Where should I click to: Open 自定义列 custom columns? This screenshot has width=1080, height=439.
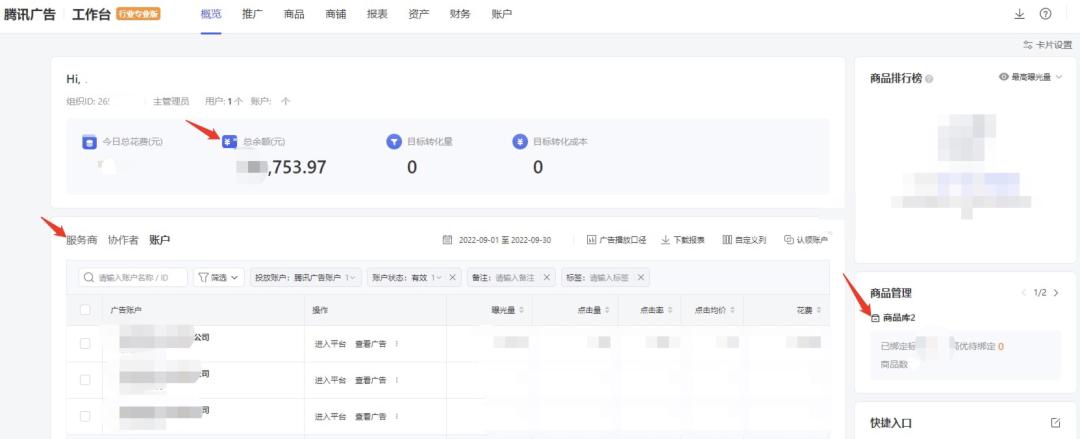tap(744, 240)
